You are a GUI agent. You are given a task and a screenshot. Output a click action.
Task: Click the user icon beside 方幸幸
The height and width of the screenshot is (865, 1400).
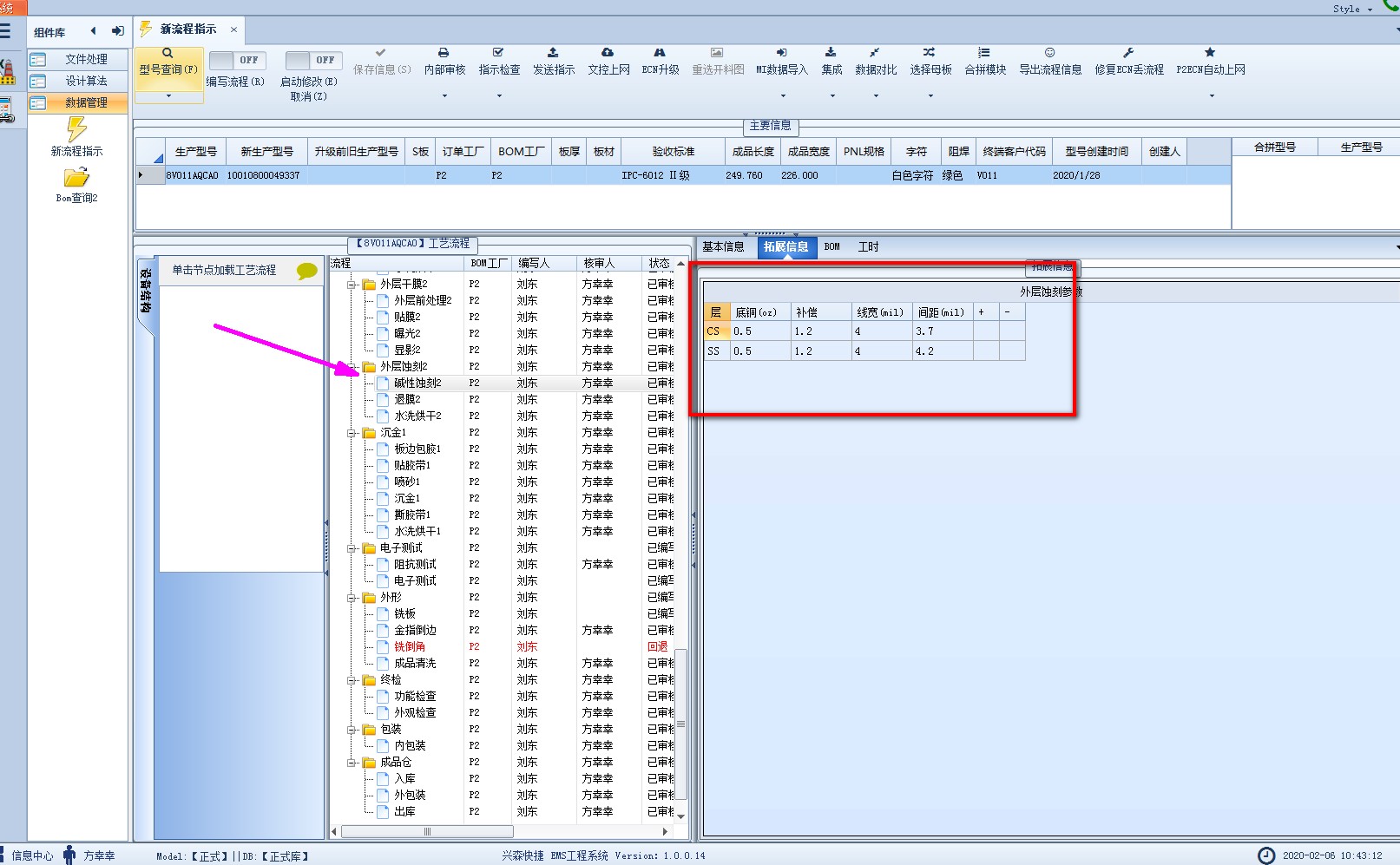69,855
